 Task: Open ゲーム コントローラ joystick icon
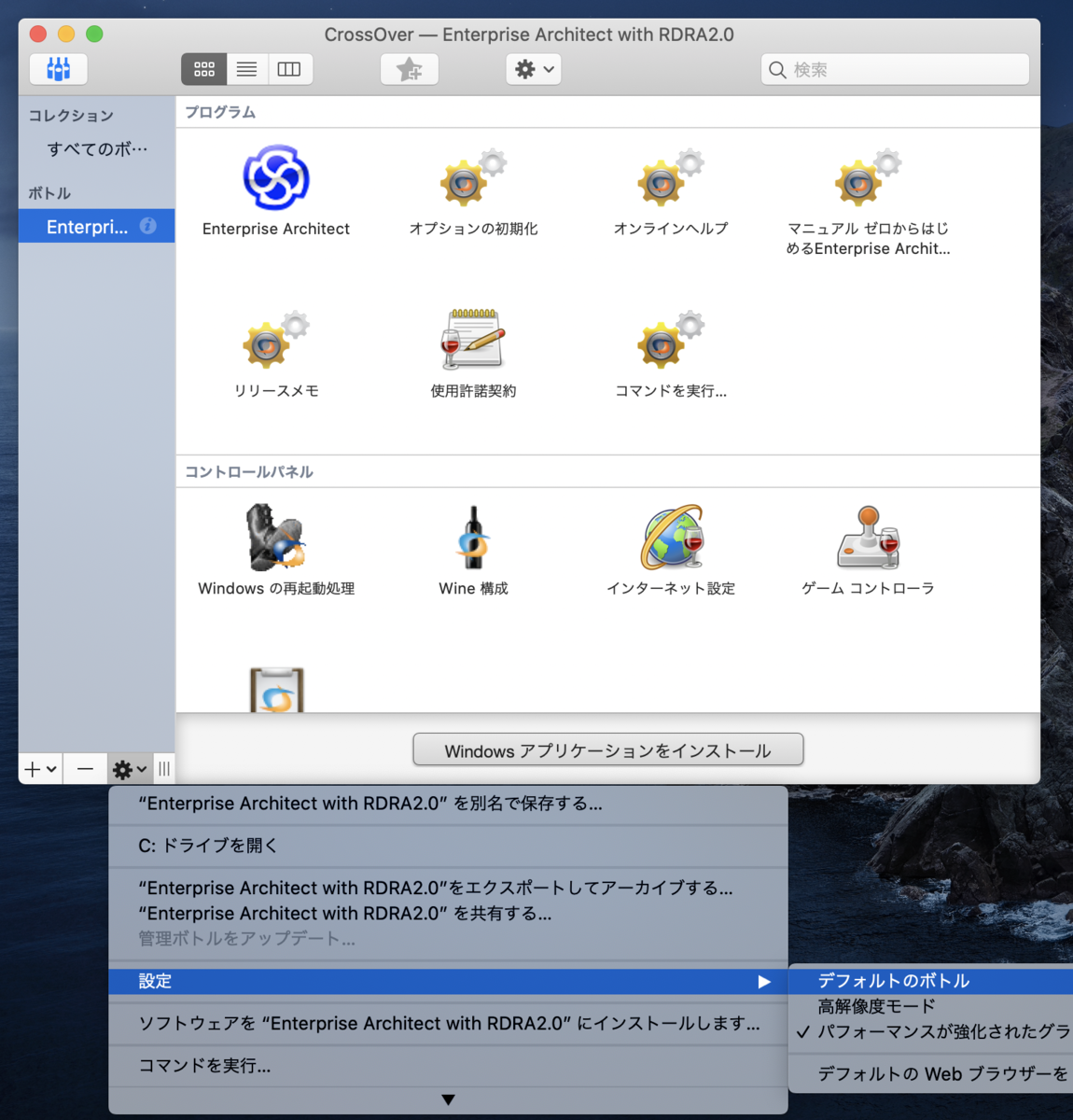[x=868, y=538]
